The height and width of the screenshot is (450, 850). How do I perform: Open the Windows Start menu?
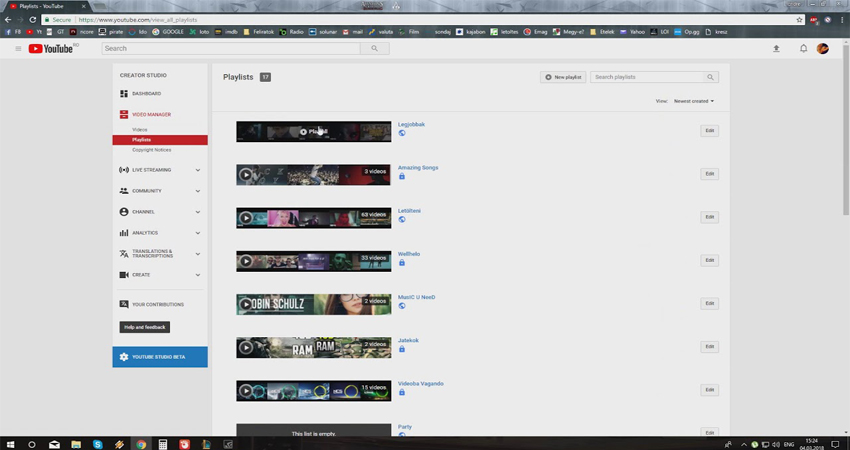point(10,444)
